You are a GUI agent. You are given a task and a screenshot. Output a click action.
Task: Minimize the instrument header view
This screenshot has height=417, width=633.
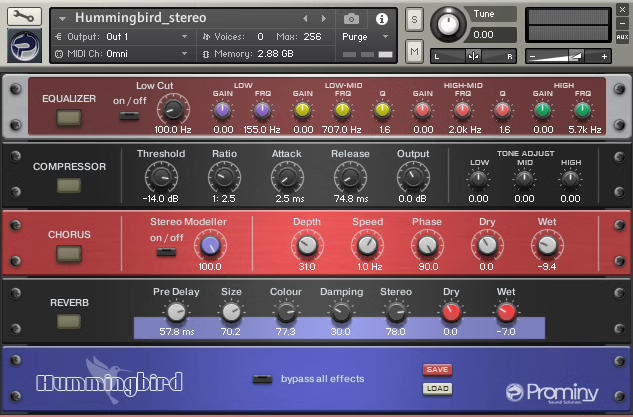click(x=622, y=23)
